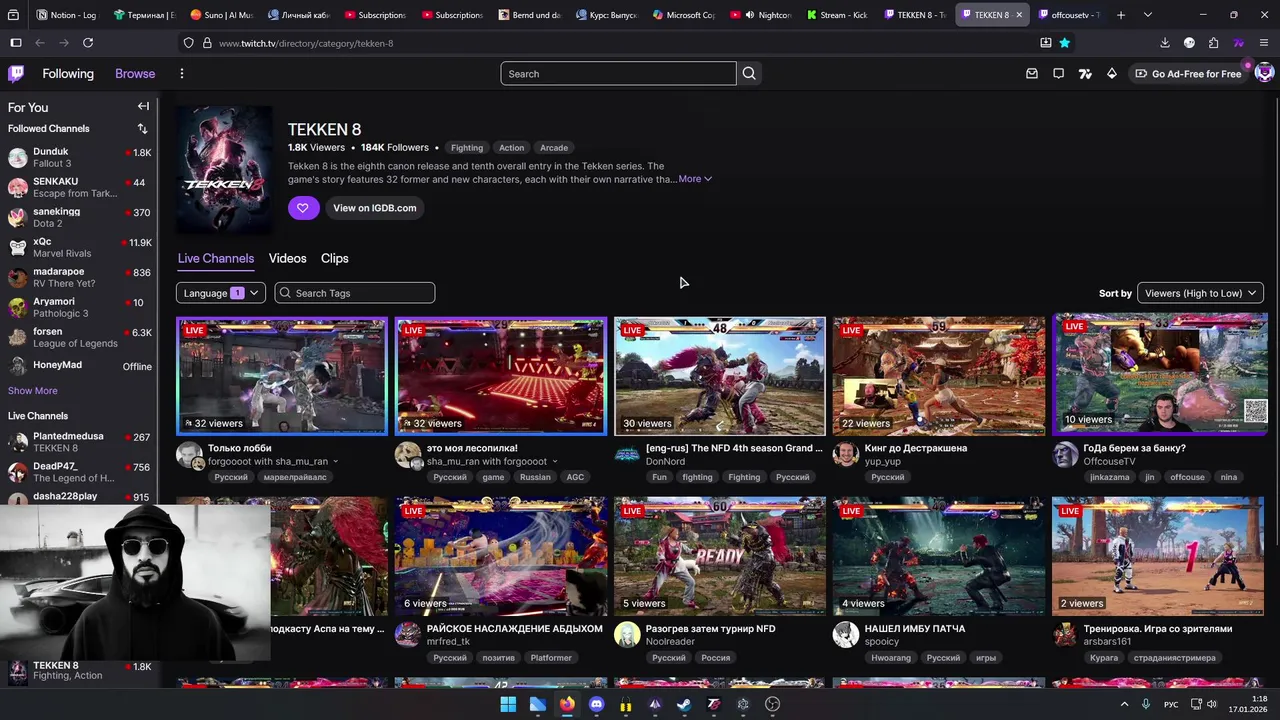
Task: Open Dunduk in followed channels
Action: coord(79,157)
